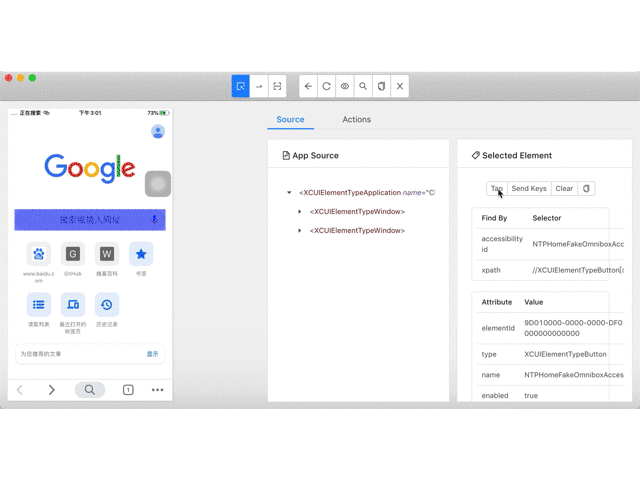Image resolution: width=640 pixels, height=480 pixels.
Task: Tap the AssistiveTouch floating button
Action: pos(158,184)
